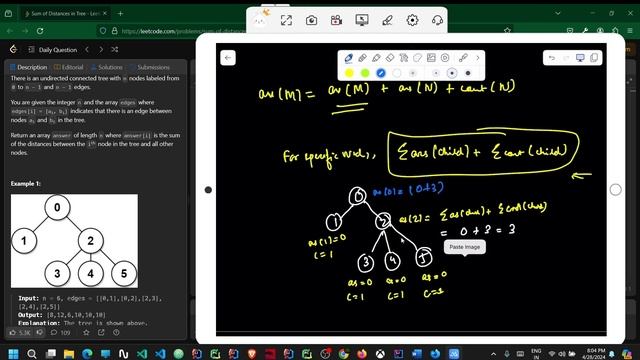Viewport: 640px width, 360px height.
Task: Reload the browser page
Action: [x=40, y=31]
